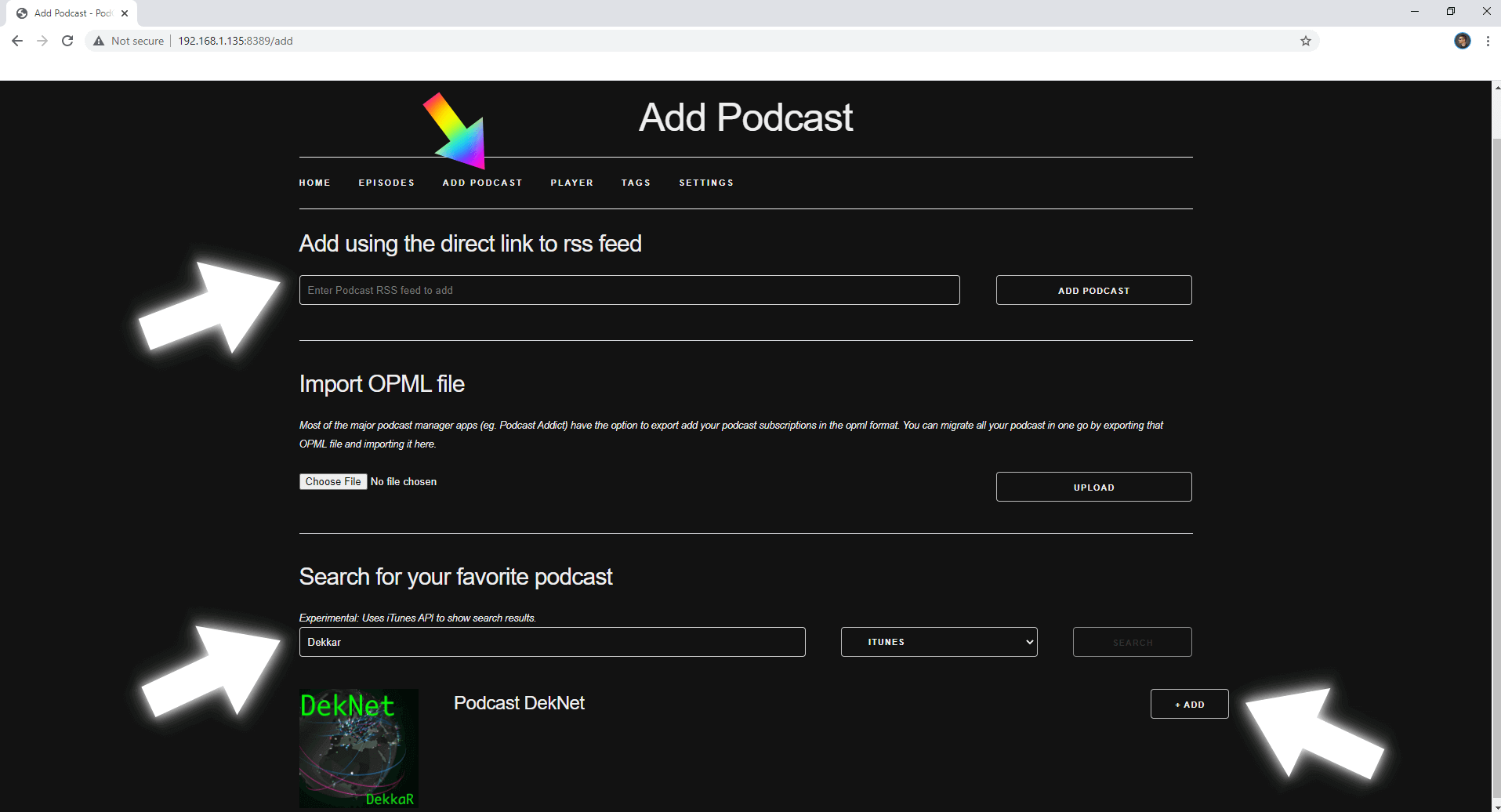Image resolution: width=1501 pixels, height=812 pixels.
Task: Reload the page with the refresh icon
Action: point(67,41)
